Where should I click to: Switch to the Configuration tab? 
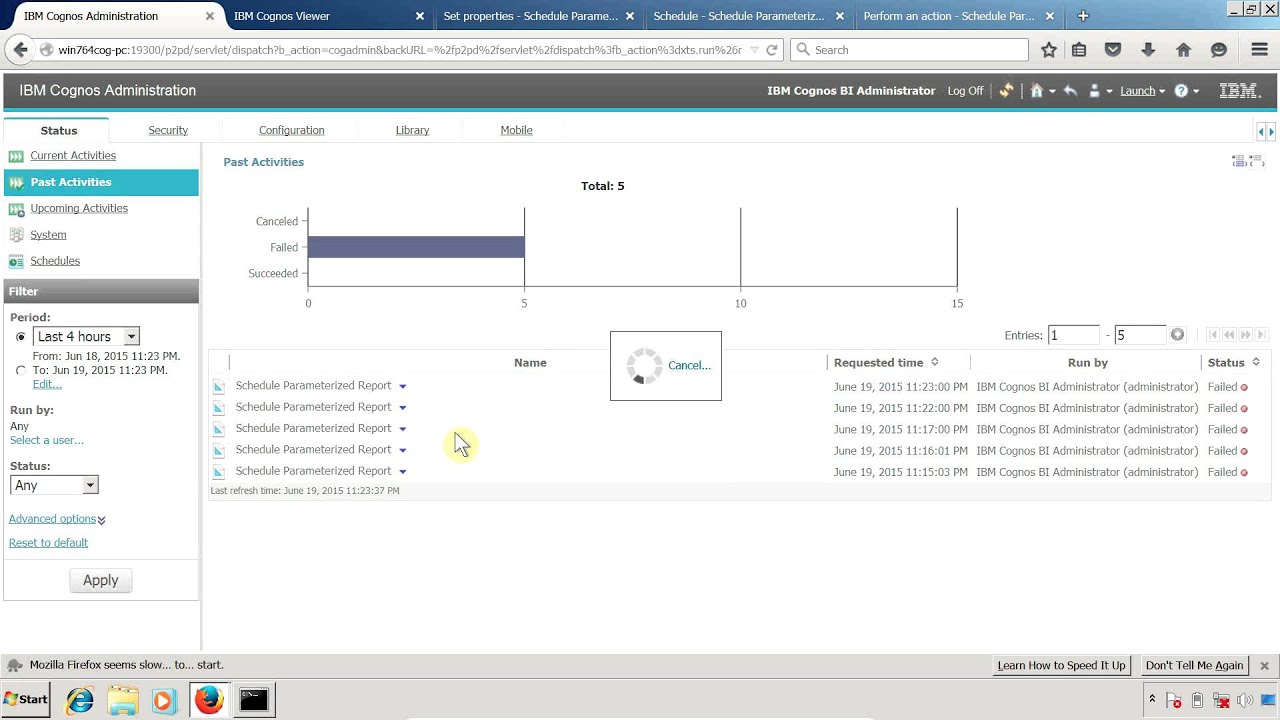pos(291,130)
